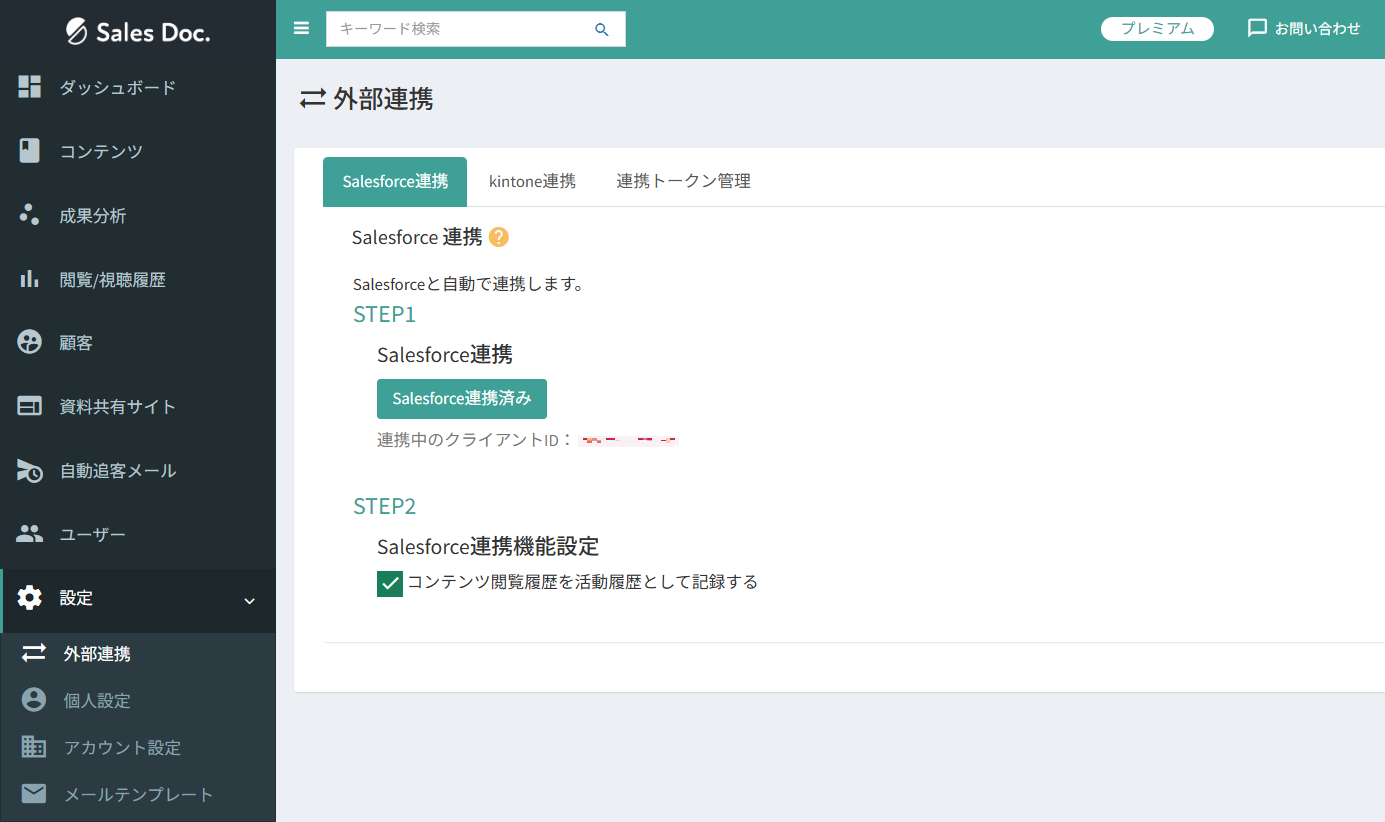Click the contents book icon
Image resolution: width=1385 pixels, height=822 pixels.
pyautogui.click(x=30, y=151)
